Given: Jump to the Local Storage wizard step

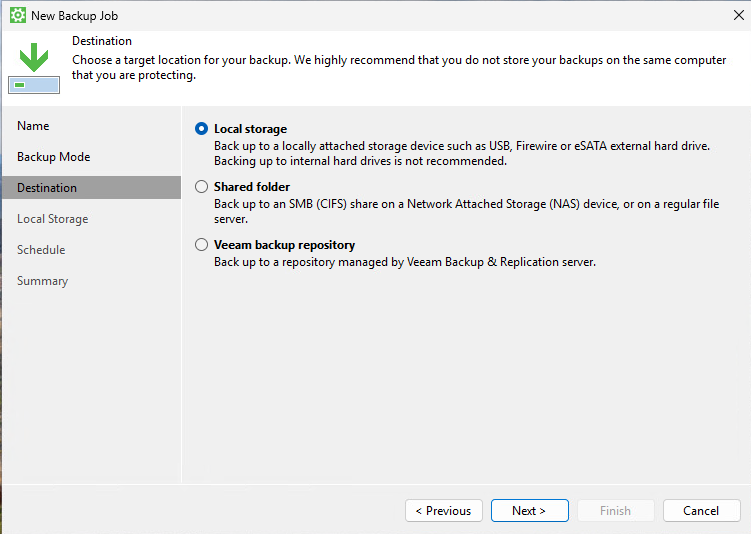Looking at the screenshot, I should 53,219.
